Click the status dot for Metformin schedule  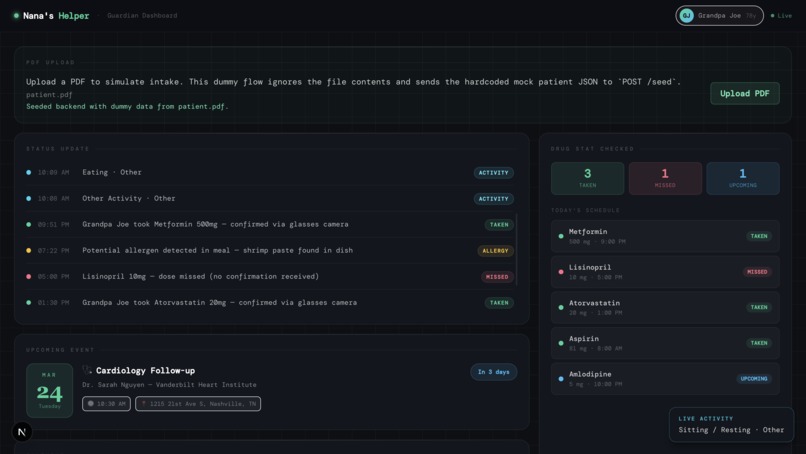[x=561, y=236]
